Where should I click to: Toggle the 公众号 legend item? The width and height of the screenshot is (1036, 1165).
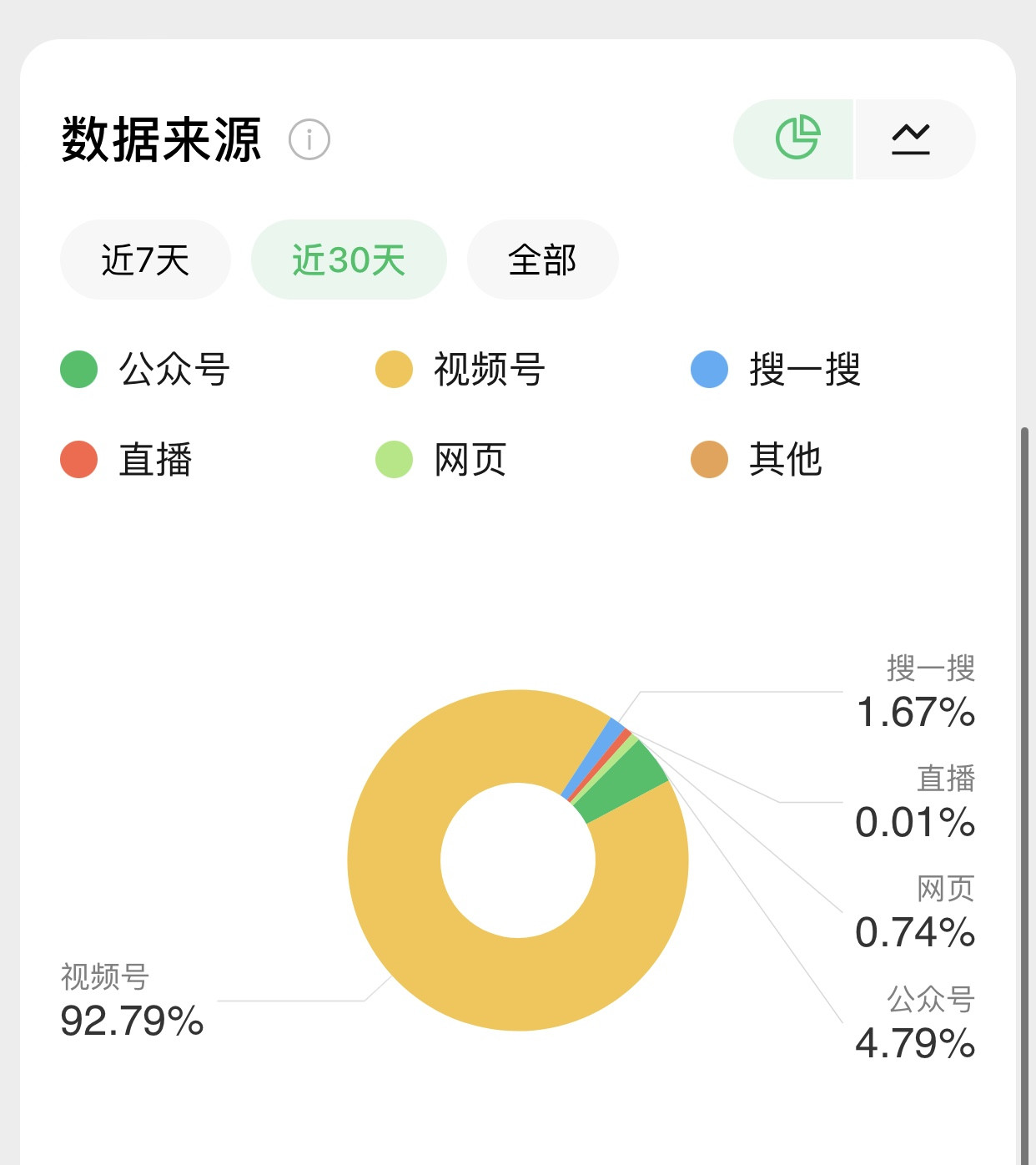coord(145,369)
